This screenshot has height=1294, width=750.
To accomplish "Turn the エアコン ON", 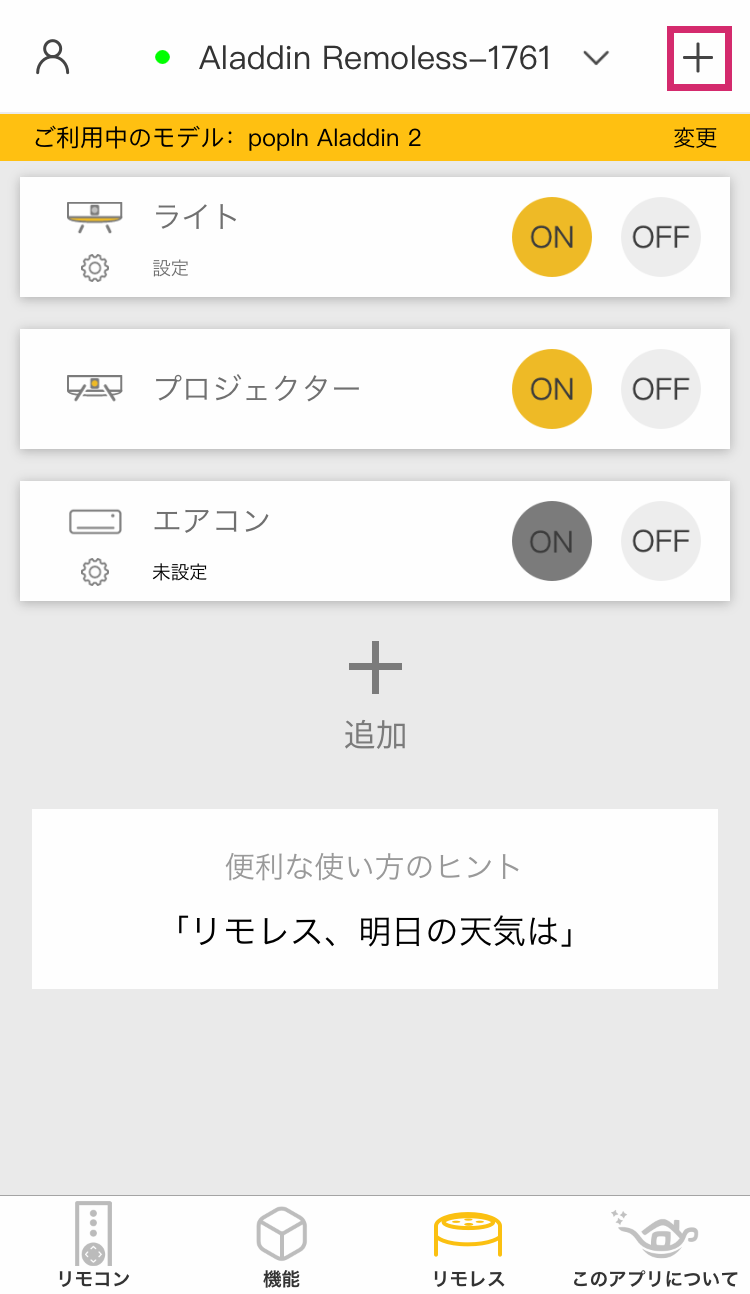I will point(552,541).
